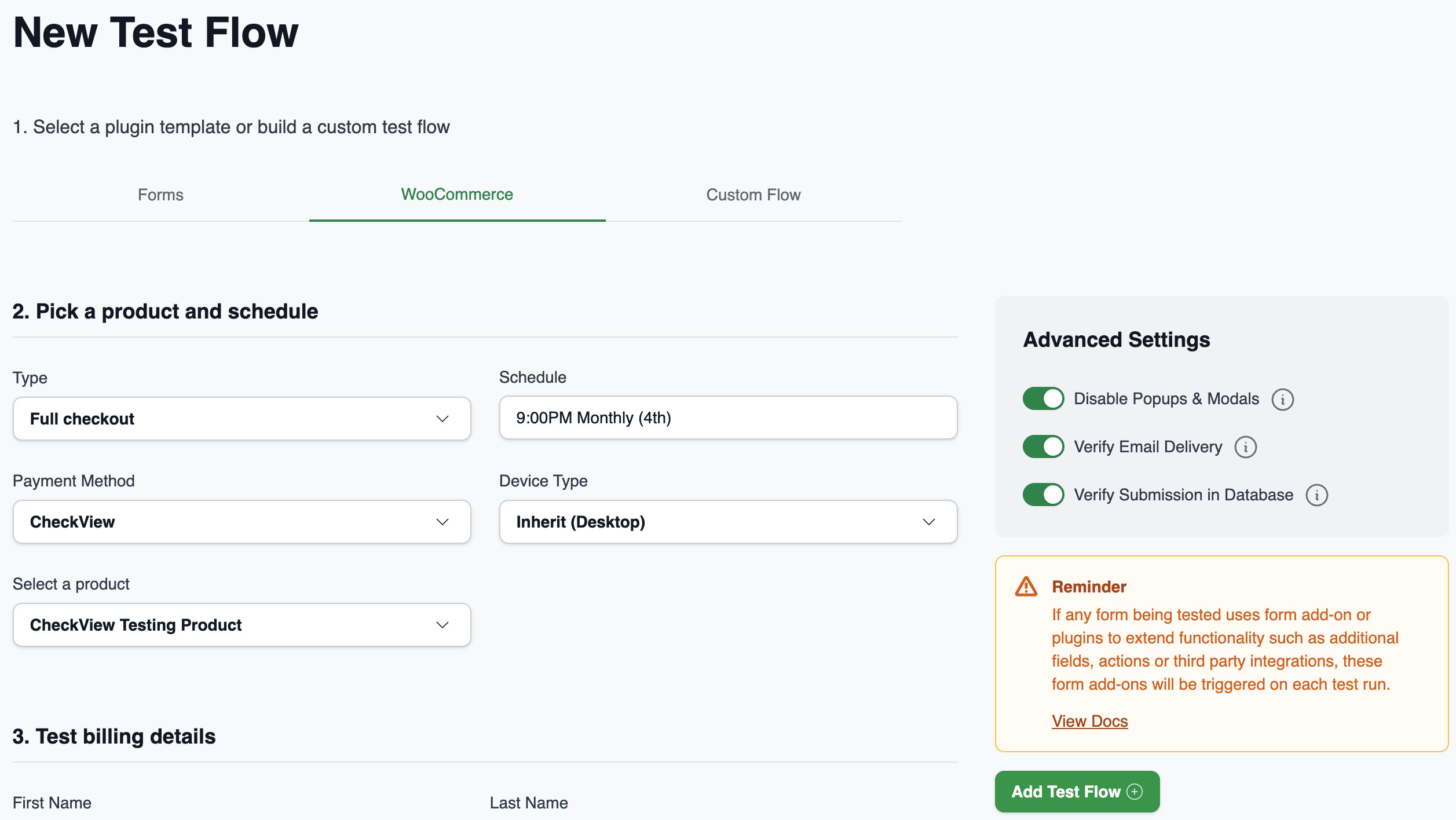This screenshot has height=820, width=1456.
Task: Click chevron arrow in Select a product field
Action: 442,625
